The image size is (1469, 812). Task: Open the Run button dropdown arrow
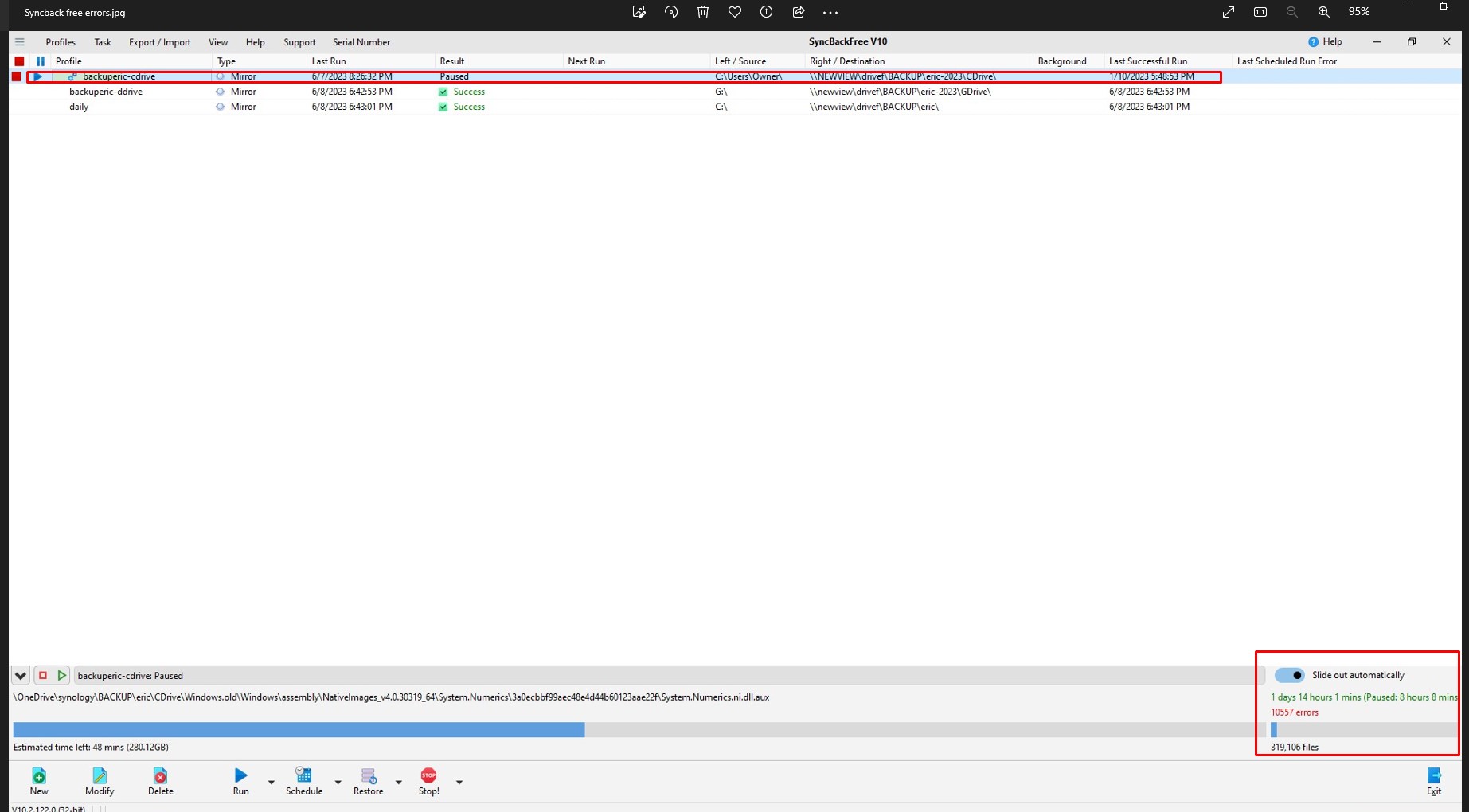271,782
